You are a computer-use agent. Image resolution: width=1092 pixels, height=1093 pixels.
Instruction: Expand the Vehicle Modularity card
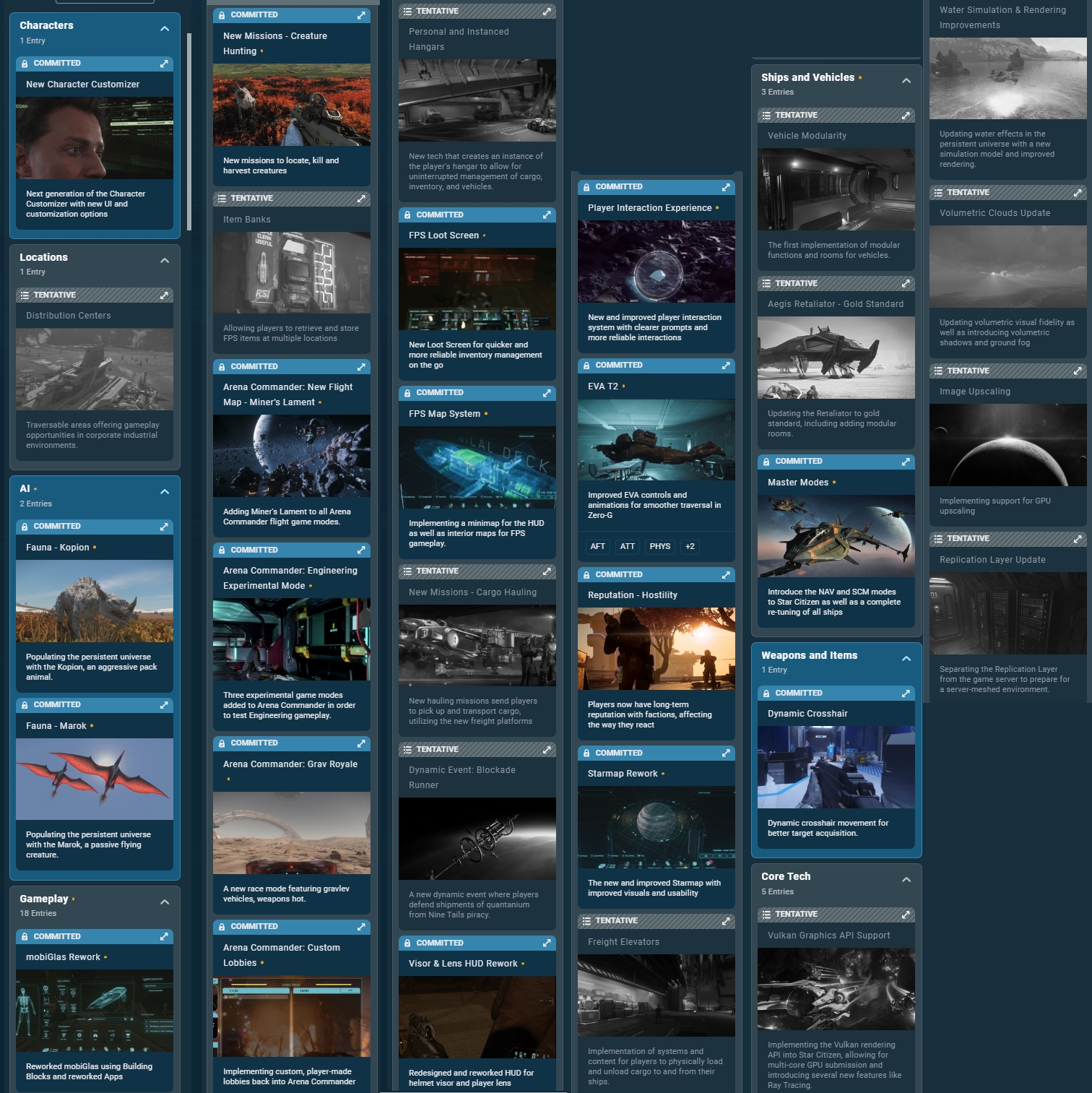[x=906, y=116]
